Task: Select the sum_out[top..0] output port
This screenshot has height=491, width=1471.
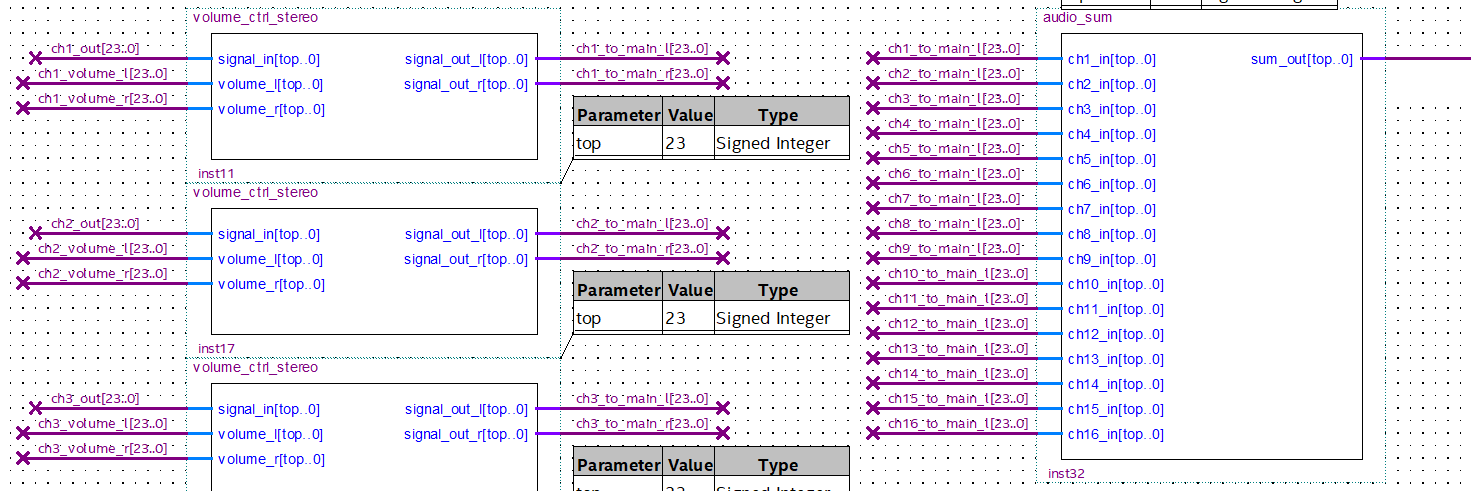Action: 1301,60
